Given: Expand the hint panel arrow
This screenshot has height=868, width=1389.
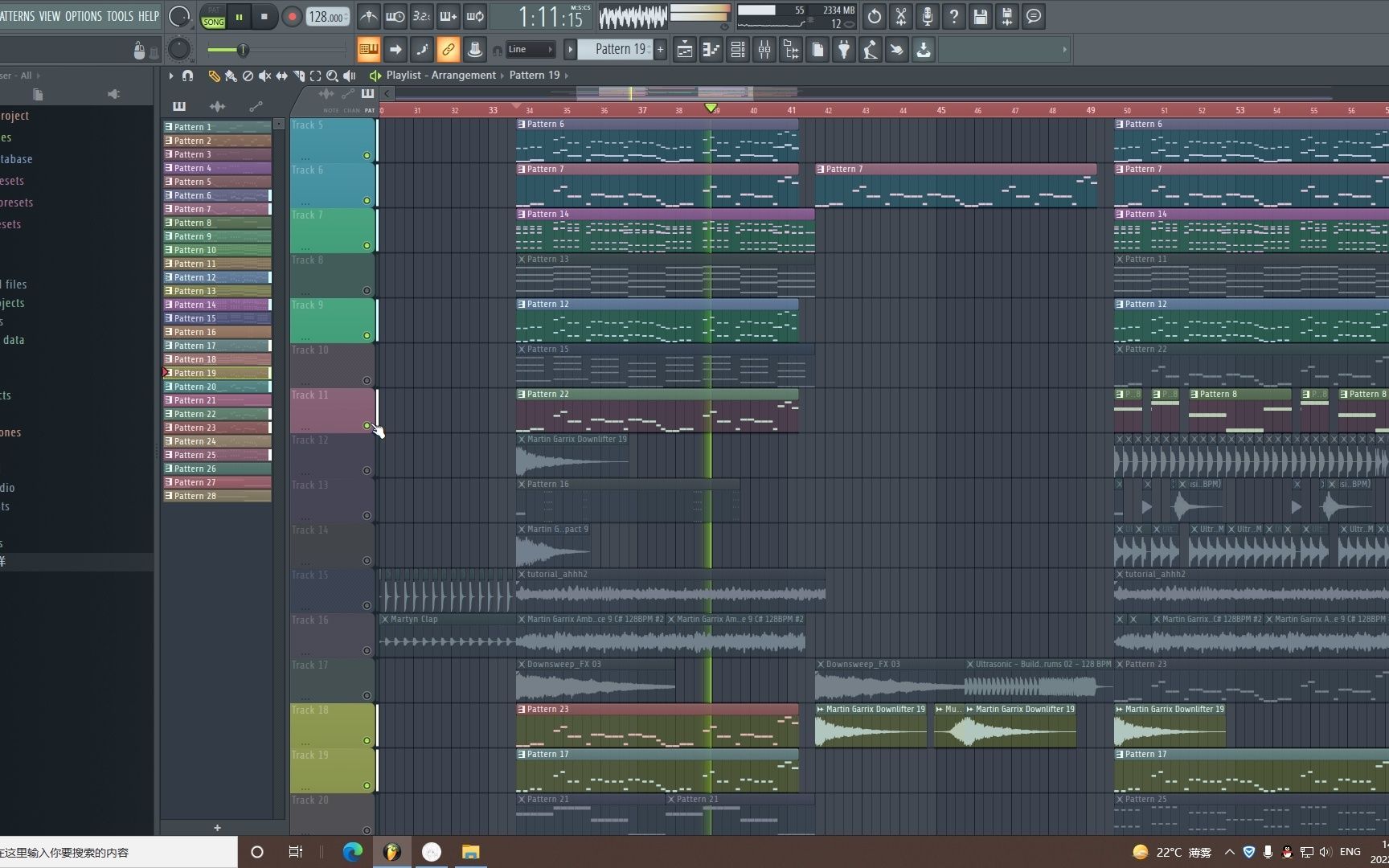Looking at the screenshot, I should (x=1064, y=50).
